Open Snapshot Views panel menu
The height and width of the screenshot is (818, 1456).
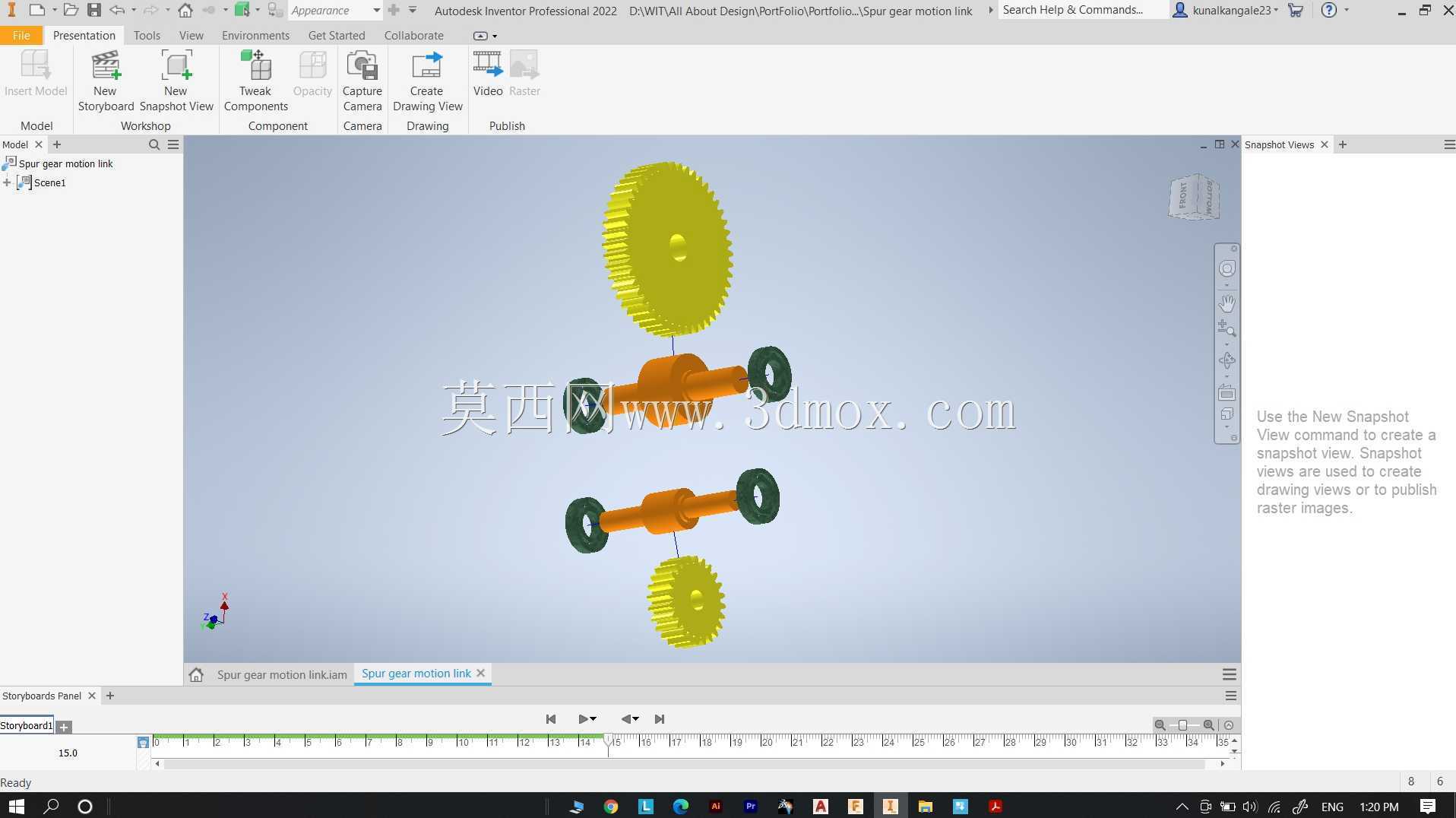[x=1449, y=144]
